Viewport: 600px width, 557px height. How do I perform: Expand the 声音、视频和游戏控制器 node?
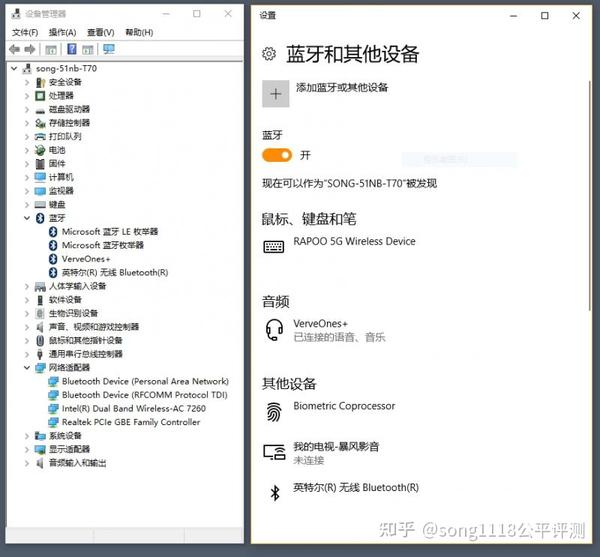click(27, 327)
